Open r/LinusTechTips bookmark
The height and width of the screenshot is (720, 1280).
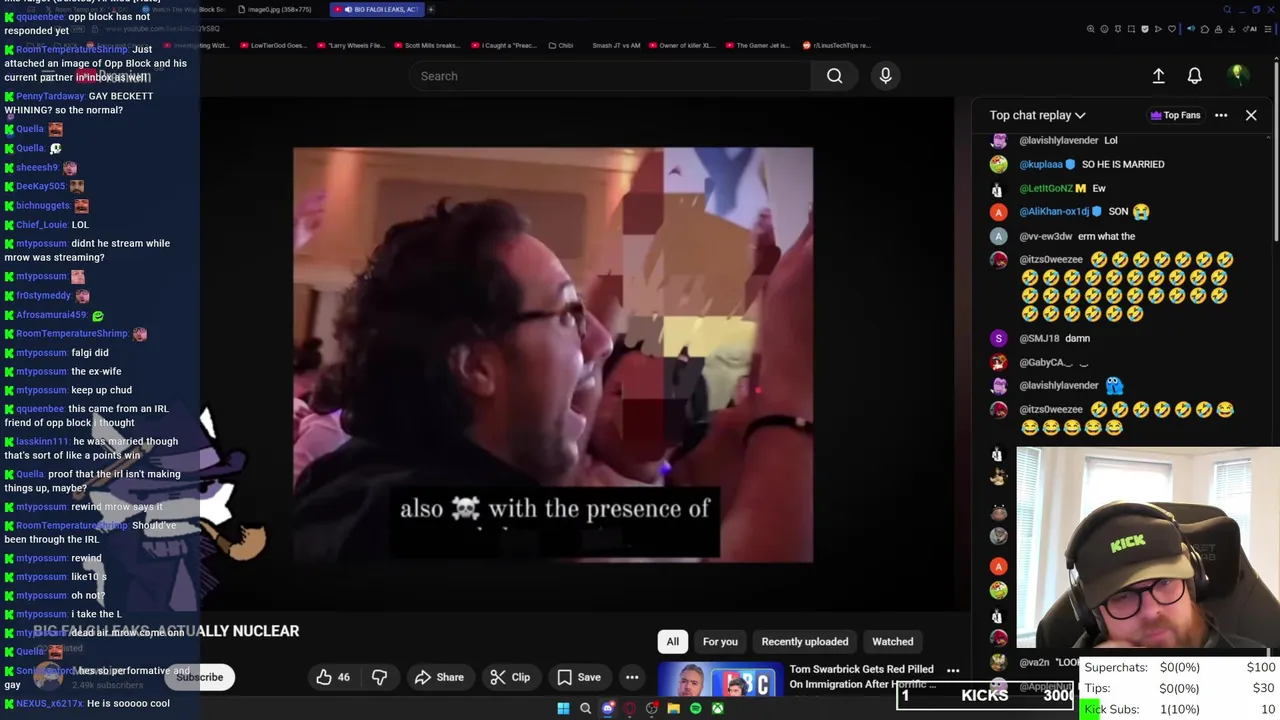pyautogui.click(x=836, y=45)
